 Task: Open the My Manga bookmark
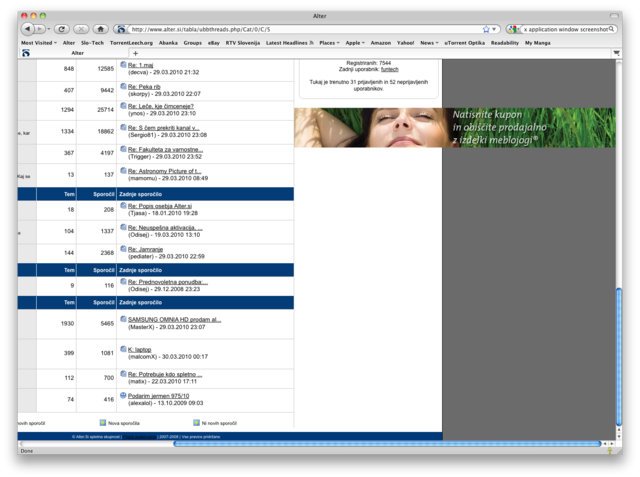click(x=538, y=43)
